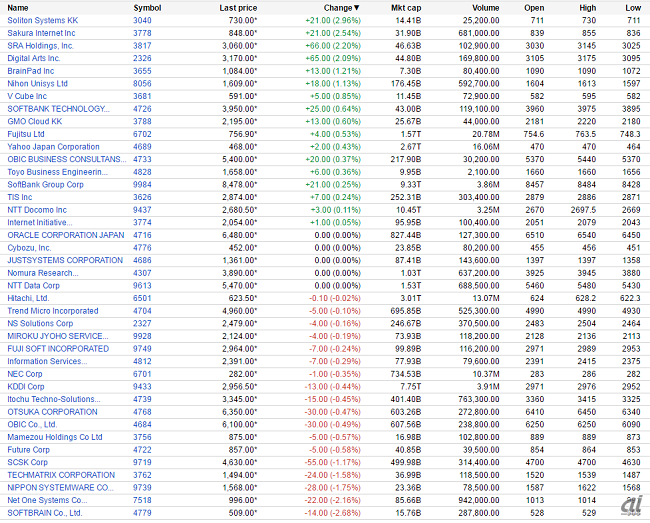Open the SCSK Corp link
This screenshot has height=523, width=650.
pyautogui.click(x=27, y=463)
